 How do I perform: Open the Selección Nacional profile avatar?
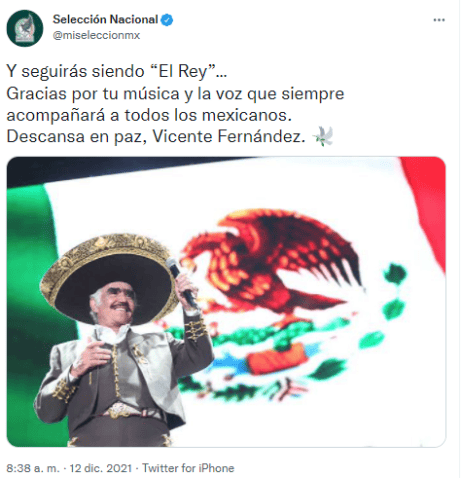(x=25, y=28)
